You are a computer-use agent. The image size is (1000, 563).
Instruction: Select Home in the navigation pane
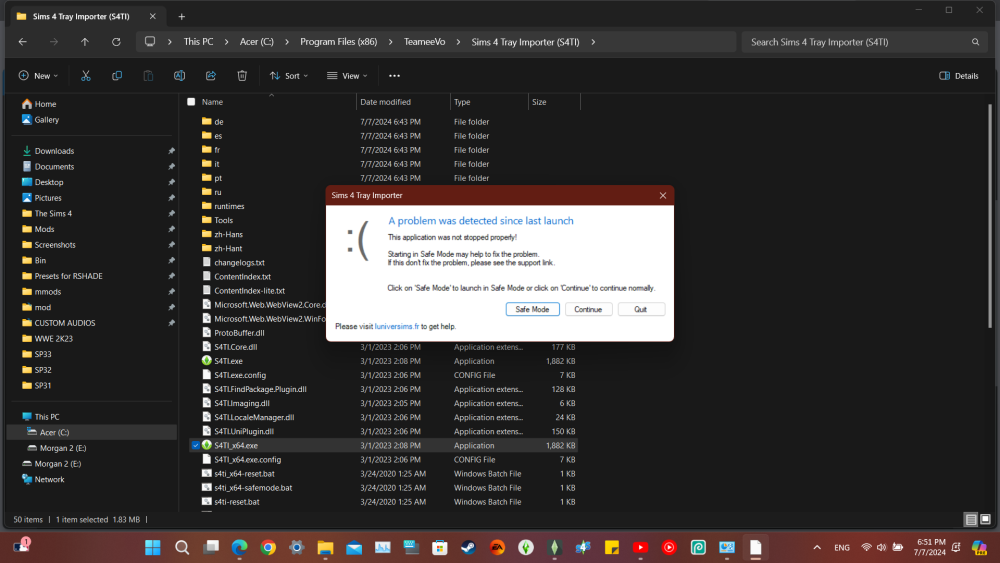coord(40,104)
